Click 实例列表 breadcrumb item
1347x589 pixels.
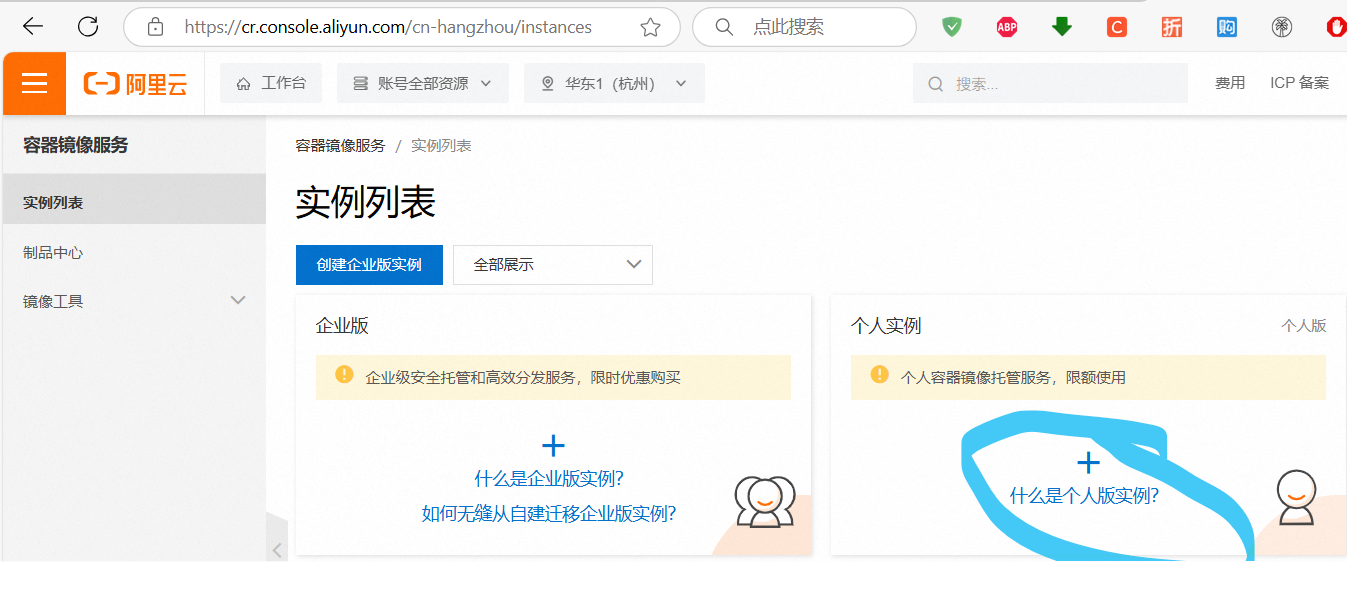click(x=441, y=145)
